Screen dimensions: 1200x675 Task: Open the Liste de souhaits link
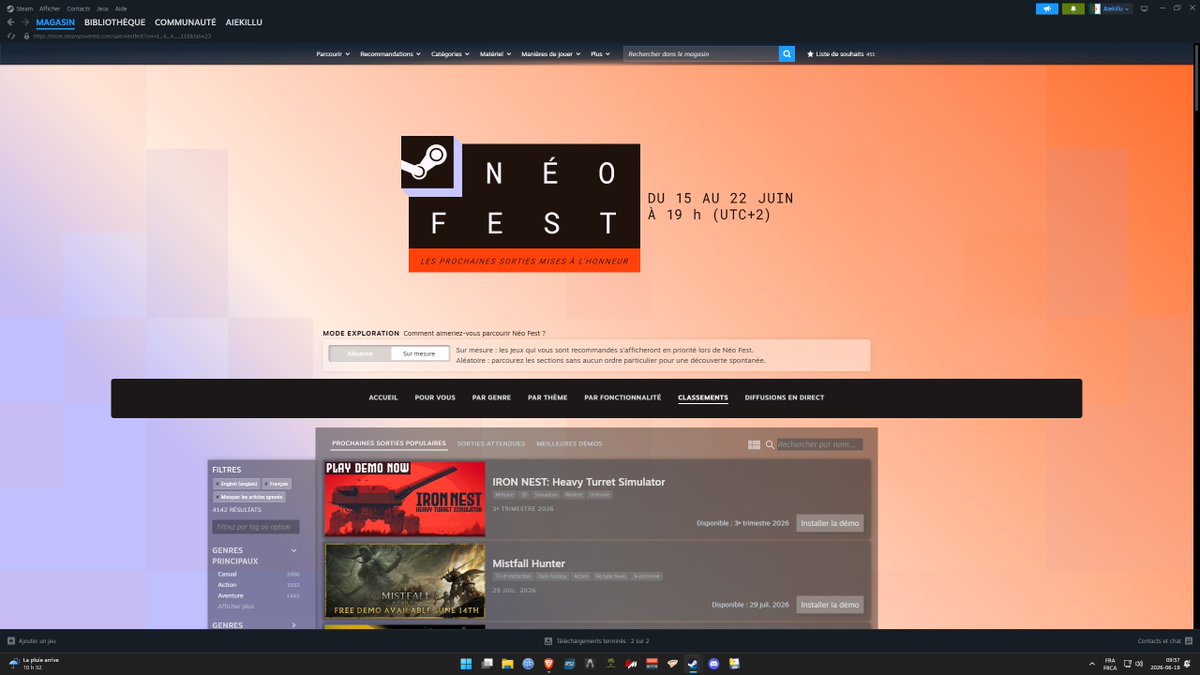(840, 54)
